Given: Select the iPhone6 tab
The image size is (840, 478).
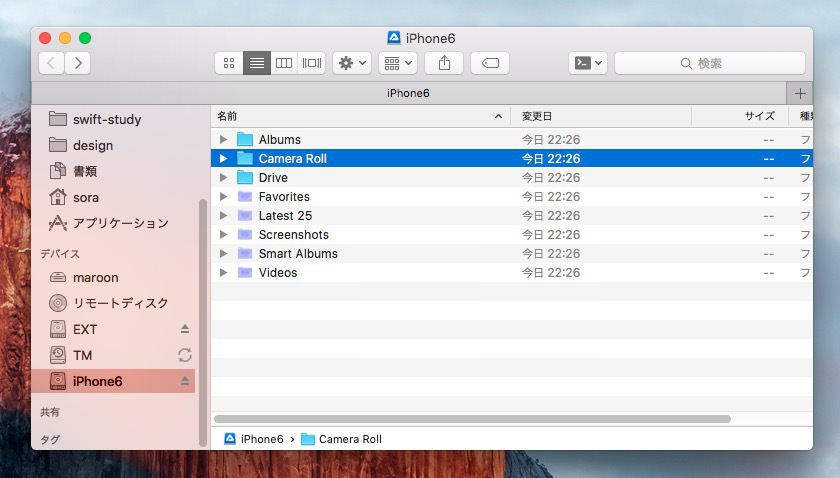Looking at the screenshot, I should pos(409,93).
